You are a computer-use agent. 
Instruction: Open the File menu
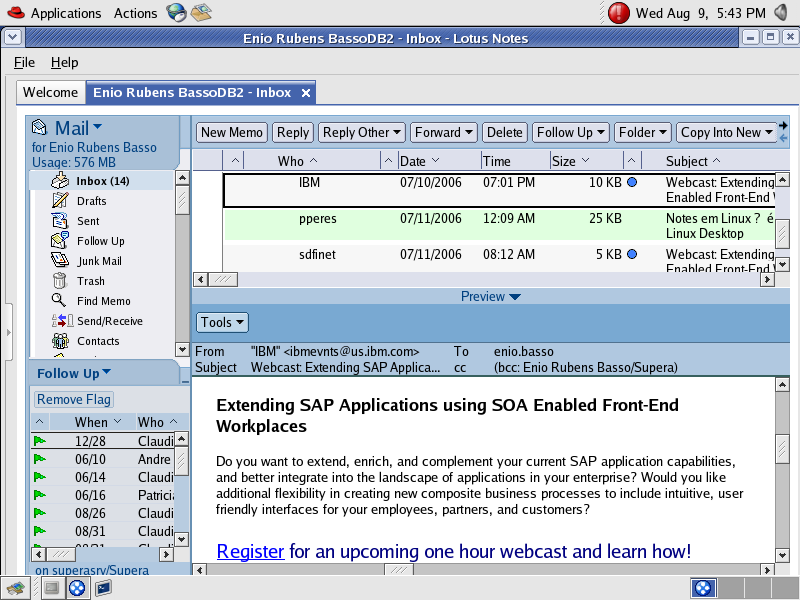pyautogui.click(x=24, y=62)
